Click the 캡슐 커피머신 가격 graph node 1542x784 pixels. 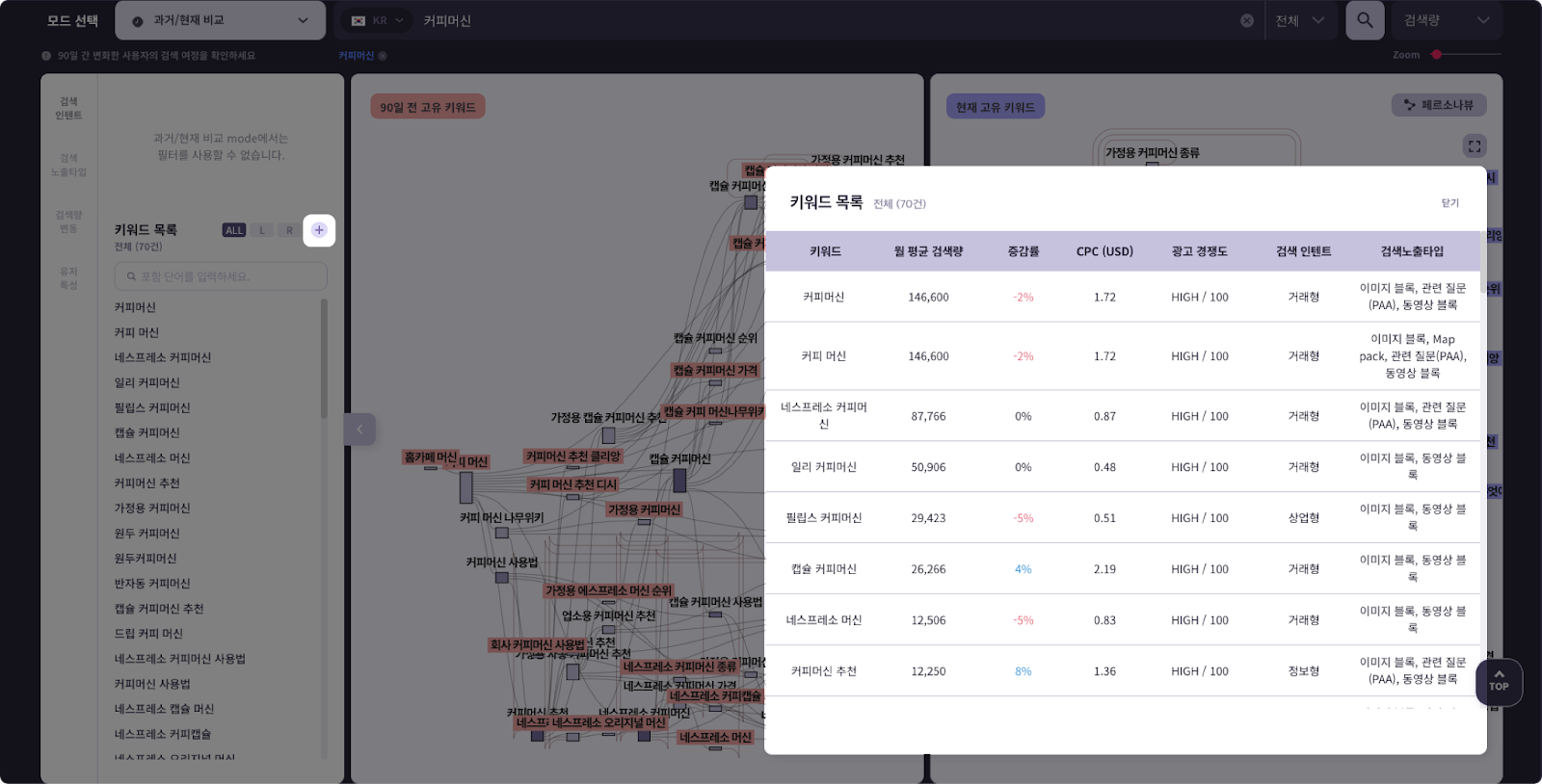coord(716,371)
